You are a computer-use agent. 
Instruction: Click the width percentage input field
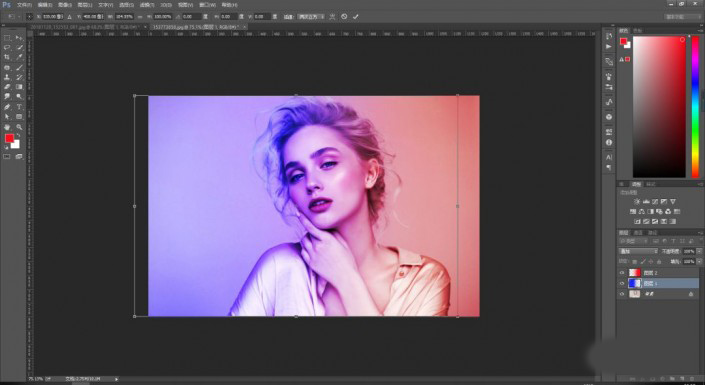tap(124, 17)
